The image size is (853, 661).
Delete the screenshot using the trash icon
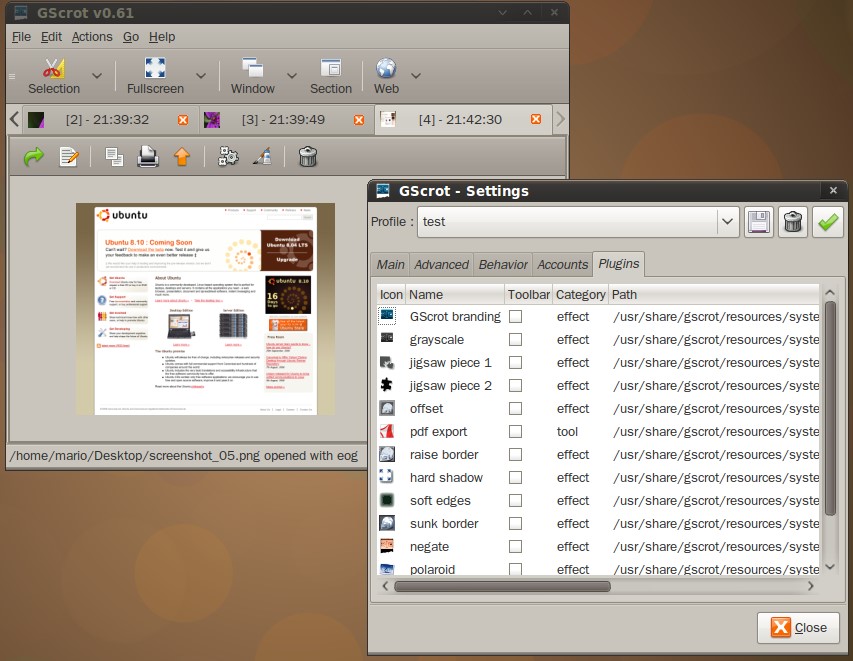coord(308,156)
